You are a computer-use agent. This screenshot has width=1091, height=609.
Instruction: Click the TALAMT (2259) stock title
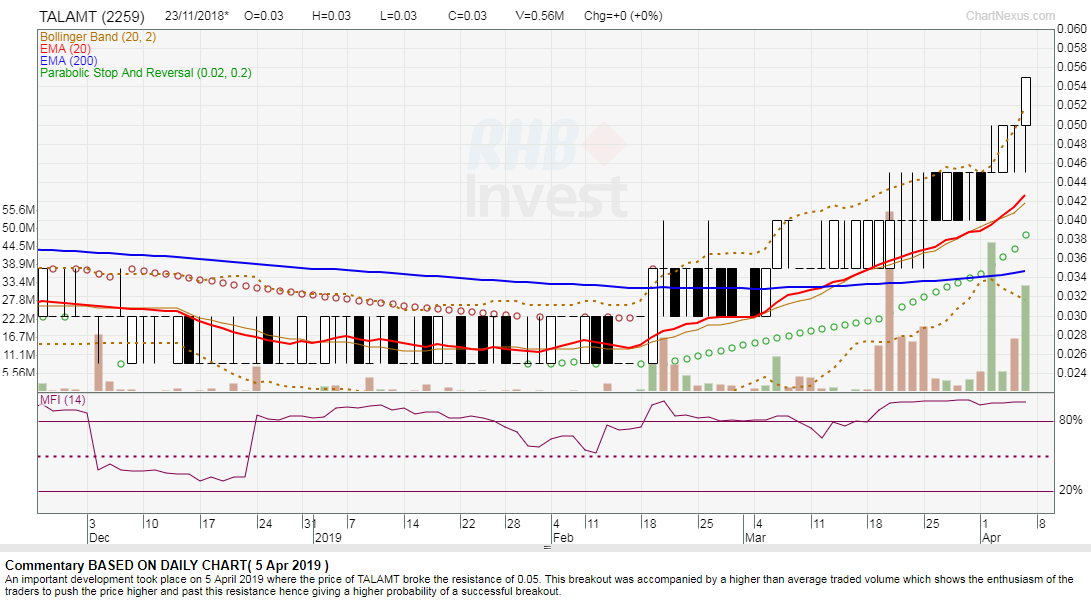click(x=92, y=16)
